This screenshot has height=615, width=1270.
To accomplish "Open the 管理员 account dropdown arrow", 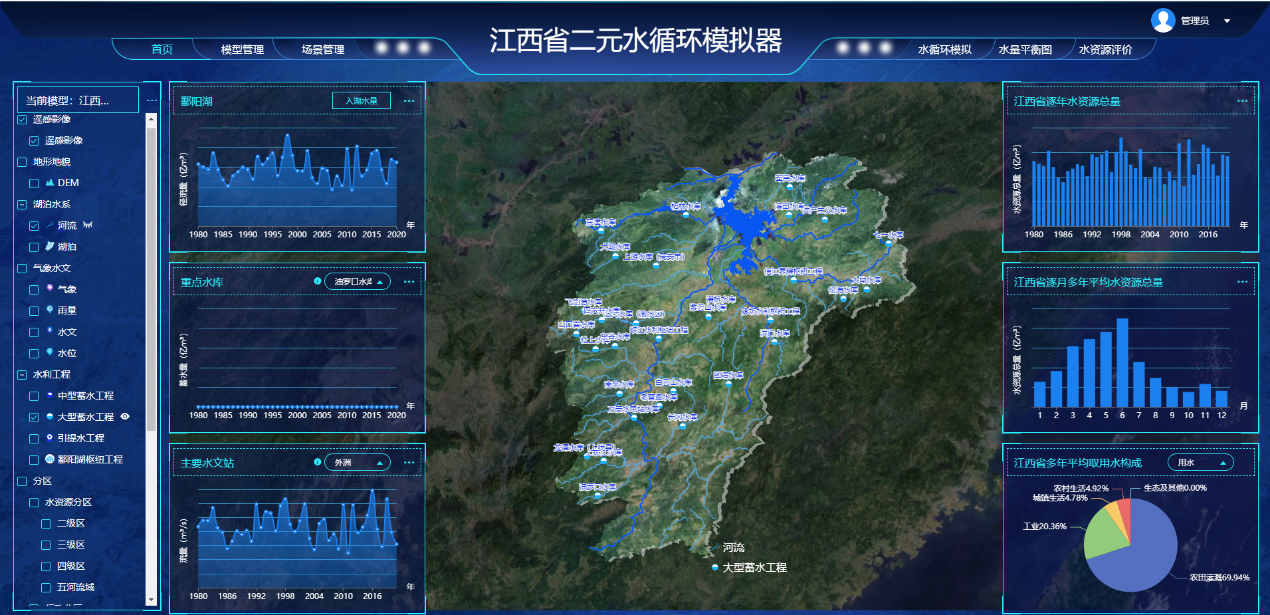I will (1227, 21).
